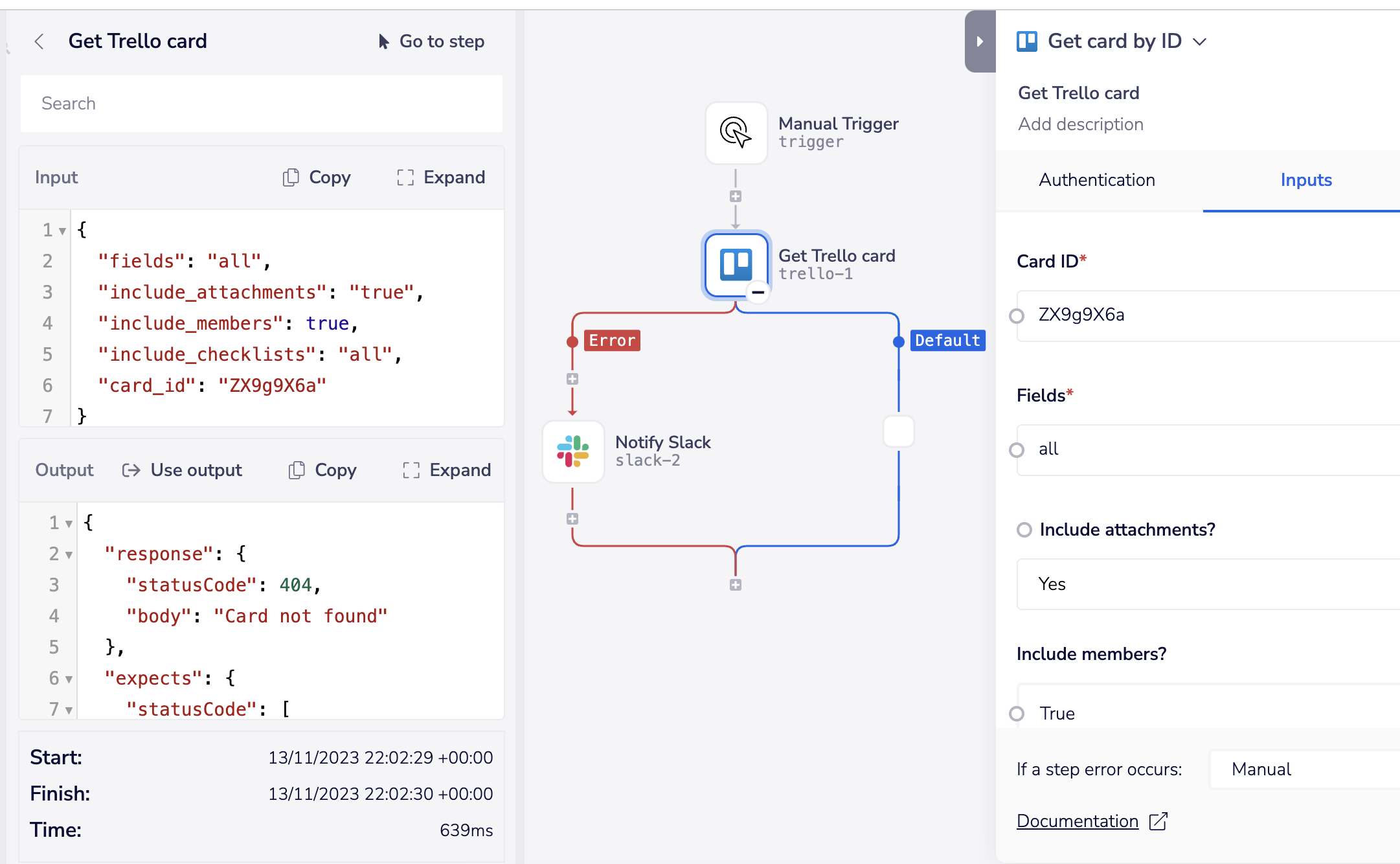Click the Manual Trigger node icon
1400x864 pixels.
[x=735, y=133]
